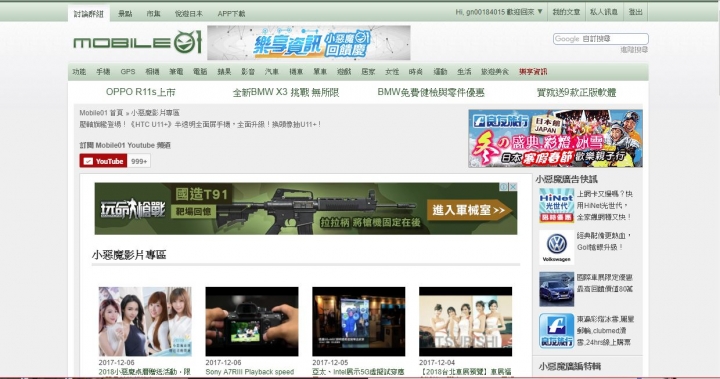
Task: Switch to the 討論群組 tab
Action: tap(89, 14)
